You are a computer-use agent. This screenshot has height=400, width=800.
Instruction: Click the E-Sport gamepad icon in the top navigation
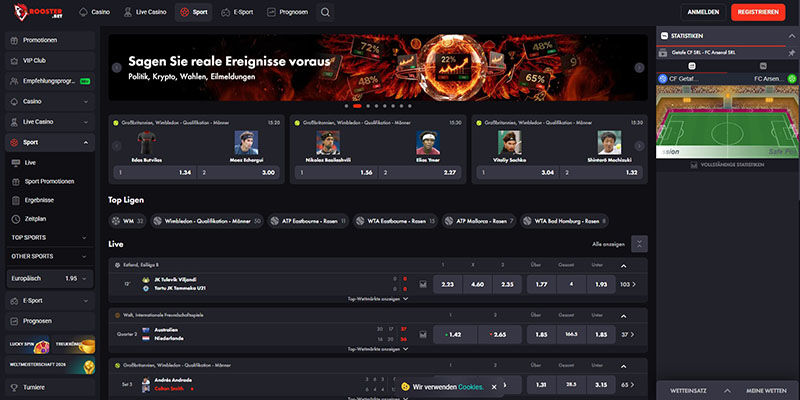(225, 12)
